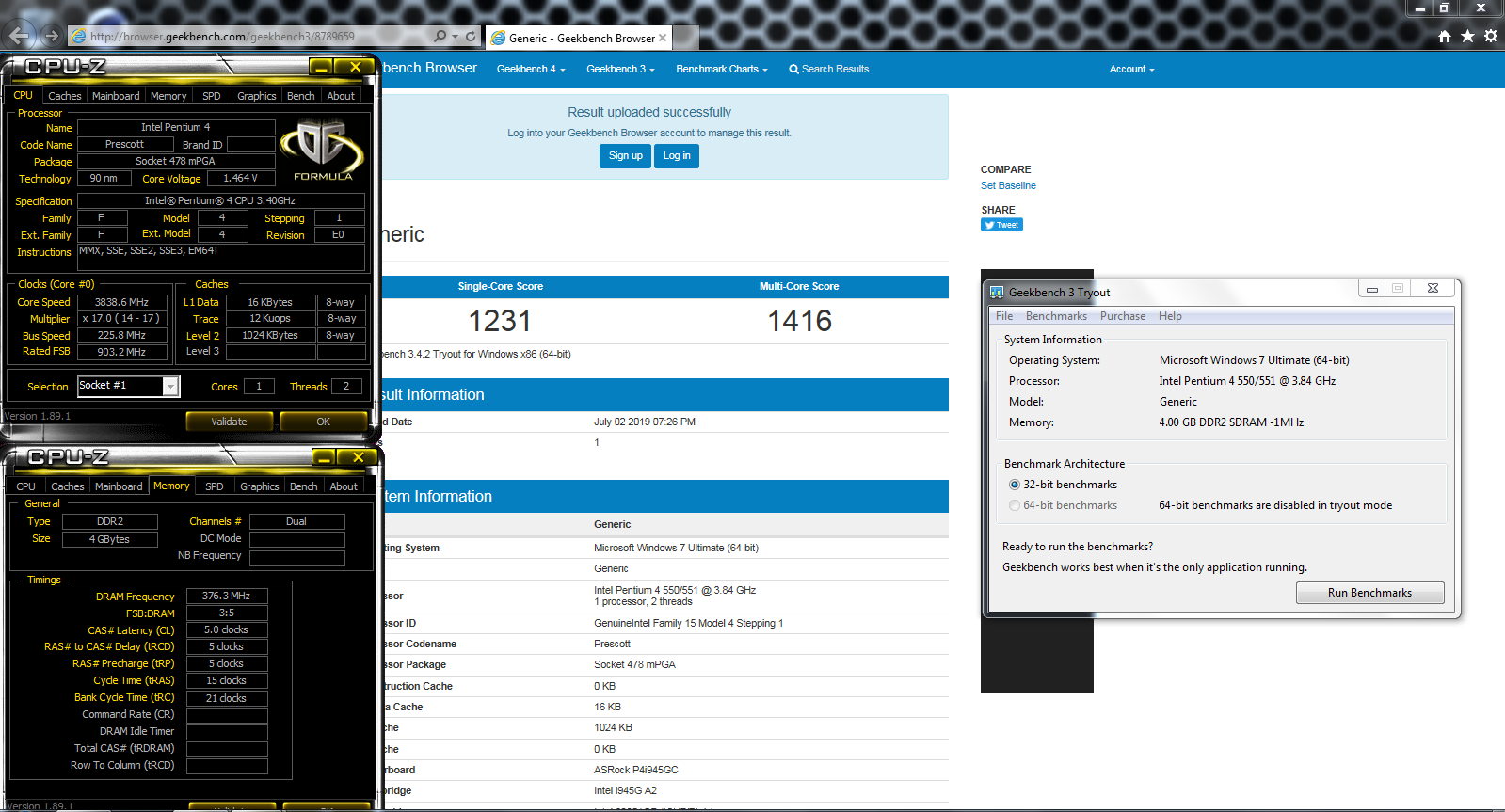Click the Dual channels value in Memory tab
Viewport: 1505px width, 812px height.
click(x=296, y=521)
